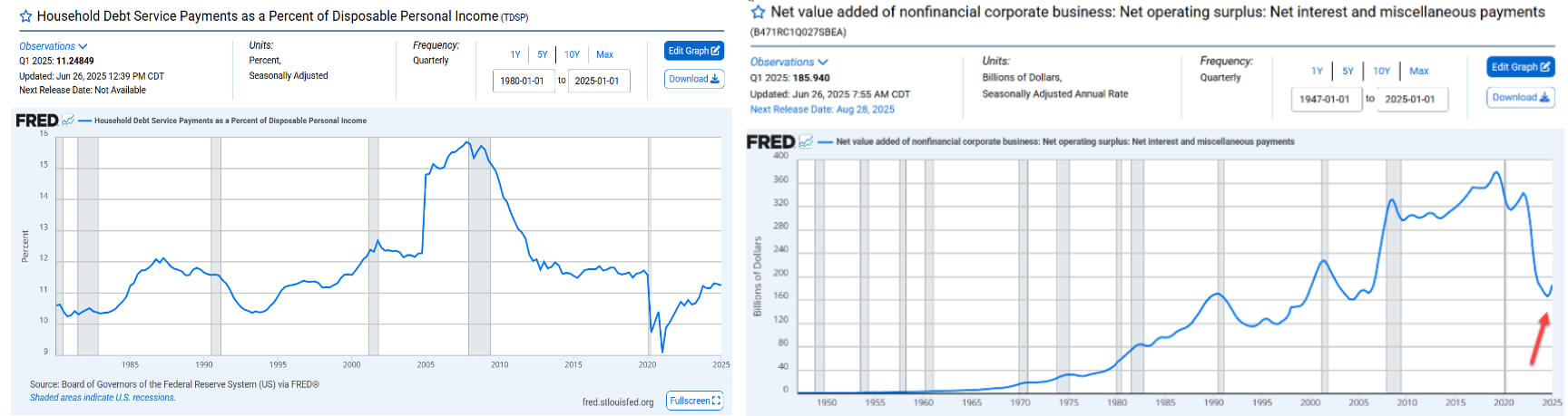Download the Net value added data
The image size is (1568, 416).
[x=1521, y=97]
